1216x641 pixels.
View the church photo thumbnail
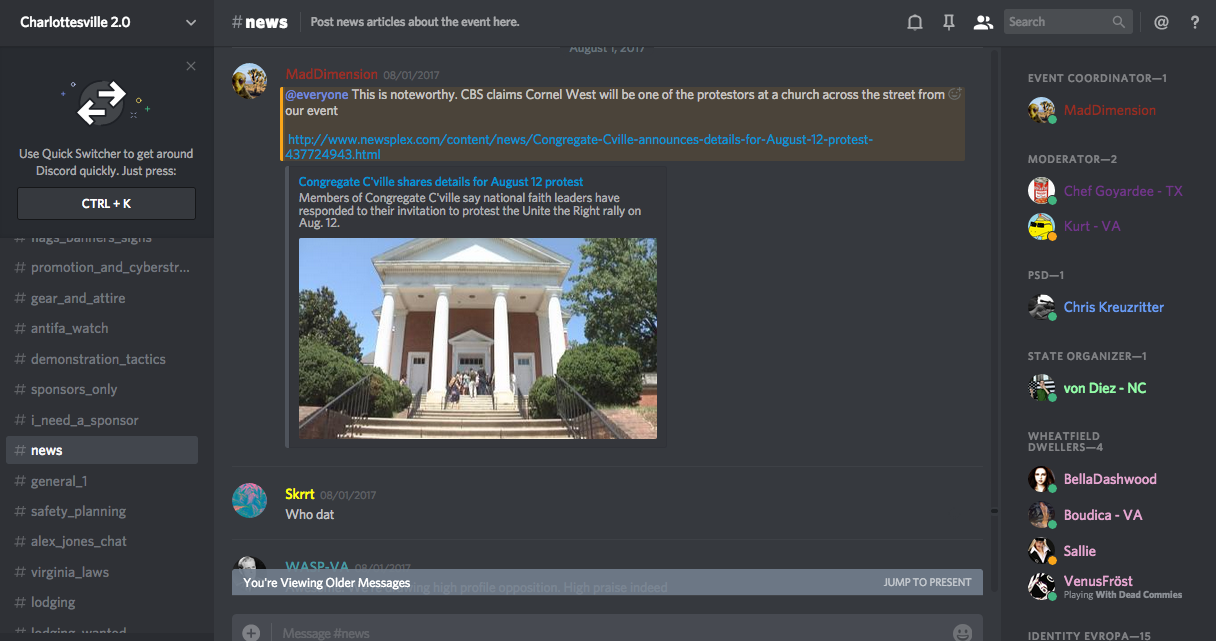tap(478, 338)
